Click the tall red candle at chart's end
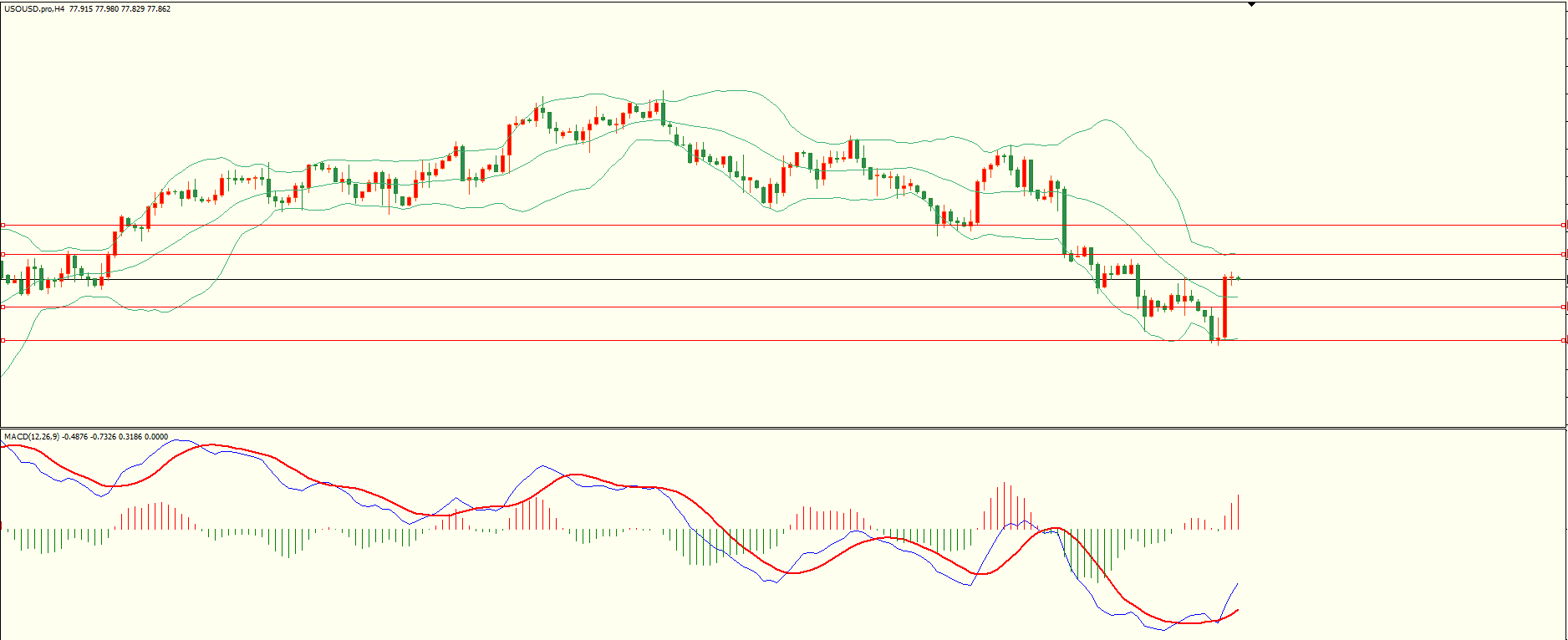This screenshot has width=1568, height=640. tap(1224, 309)
